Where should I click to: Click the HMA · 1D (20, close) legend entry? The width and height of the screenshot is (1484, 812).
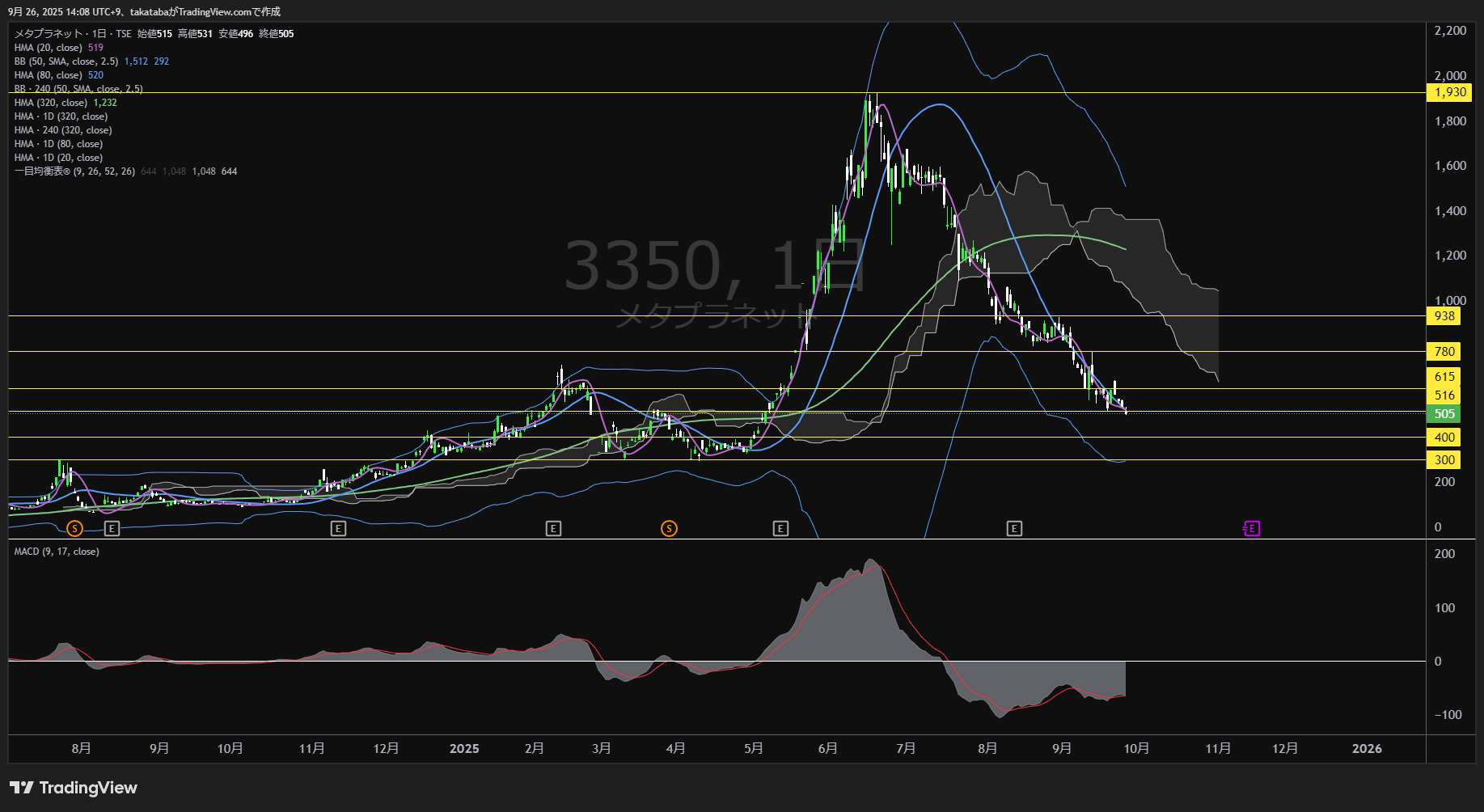click(58, 158)
